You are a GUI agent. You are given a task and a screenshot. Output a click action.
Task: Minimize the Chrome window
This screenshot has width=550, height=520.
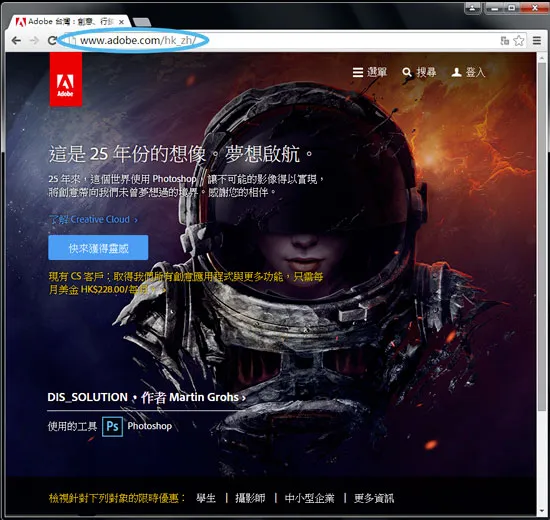[494, 8]
